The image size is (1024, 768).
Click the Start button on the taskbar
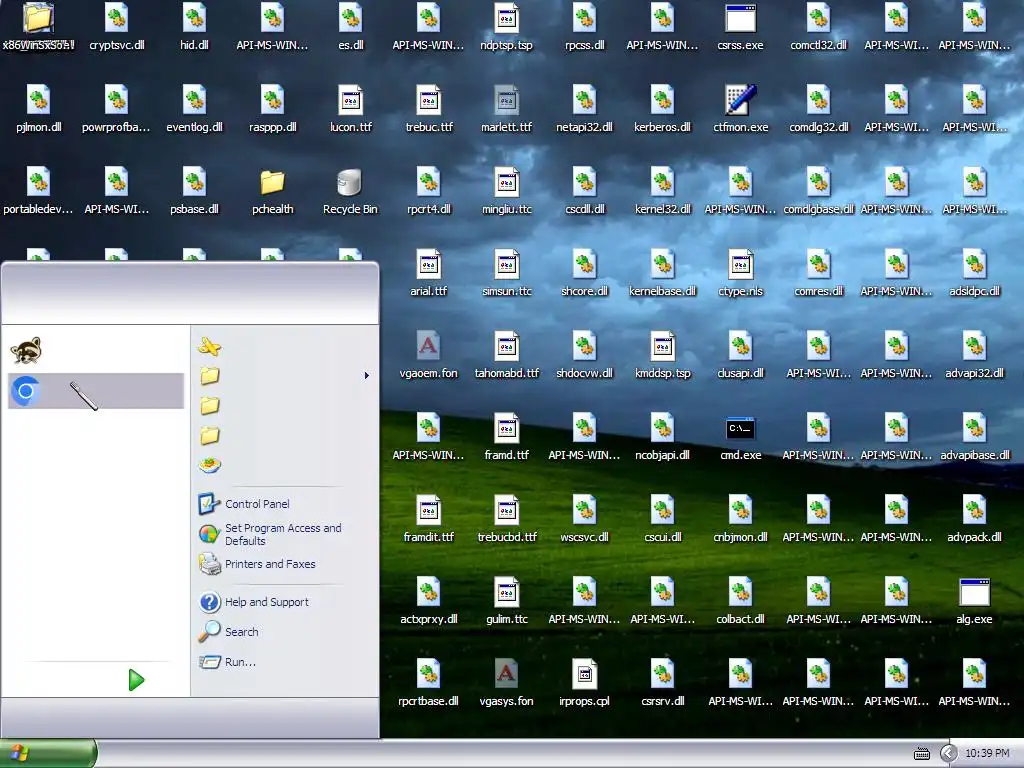click(x=48, y=753)
